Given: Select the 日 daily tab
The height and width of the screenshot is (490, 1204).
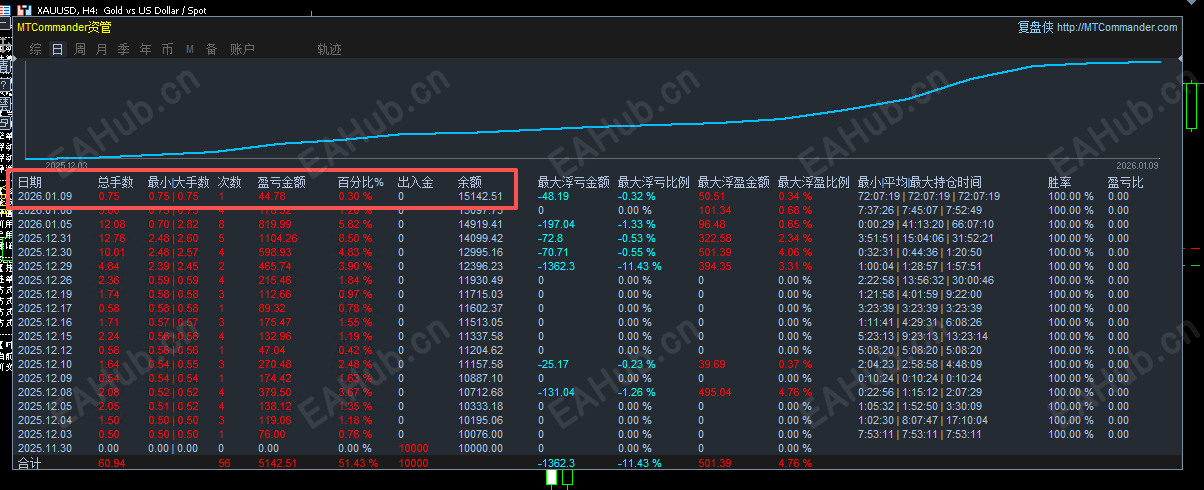Looking at the screenshot, I should click(x=58, y=49).
